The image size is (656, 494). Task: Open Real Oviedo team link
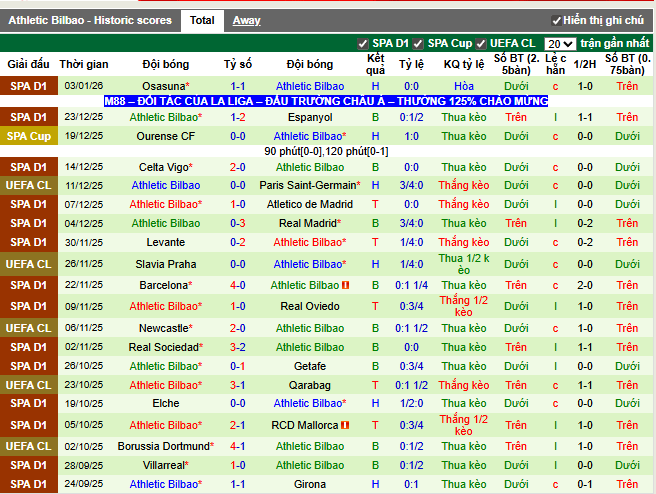[x=310, y=306]
